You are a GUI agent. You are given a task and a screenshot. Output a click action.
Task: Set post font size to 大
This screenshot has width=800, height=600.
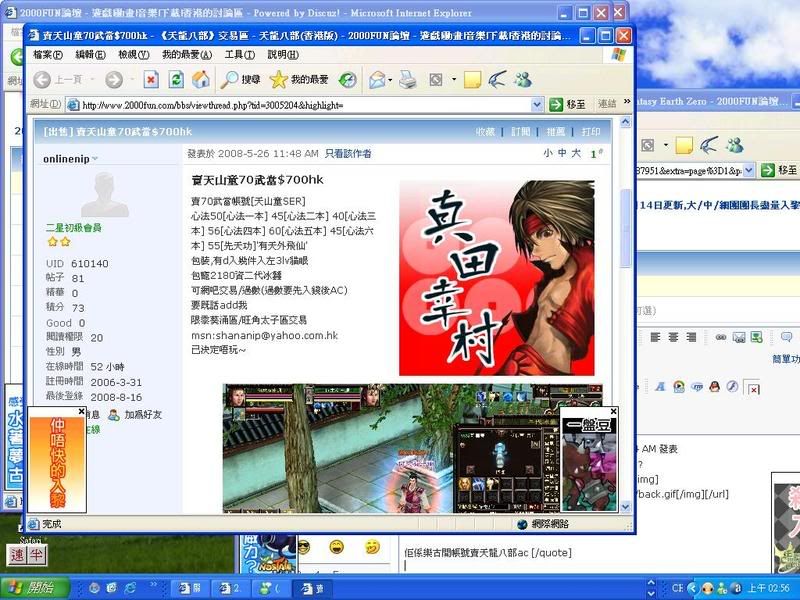click(x=576, y=153)
